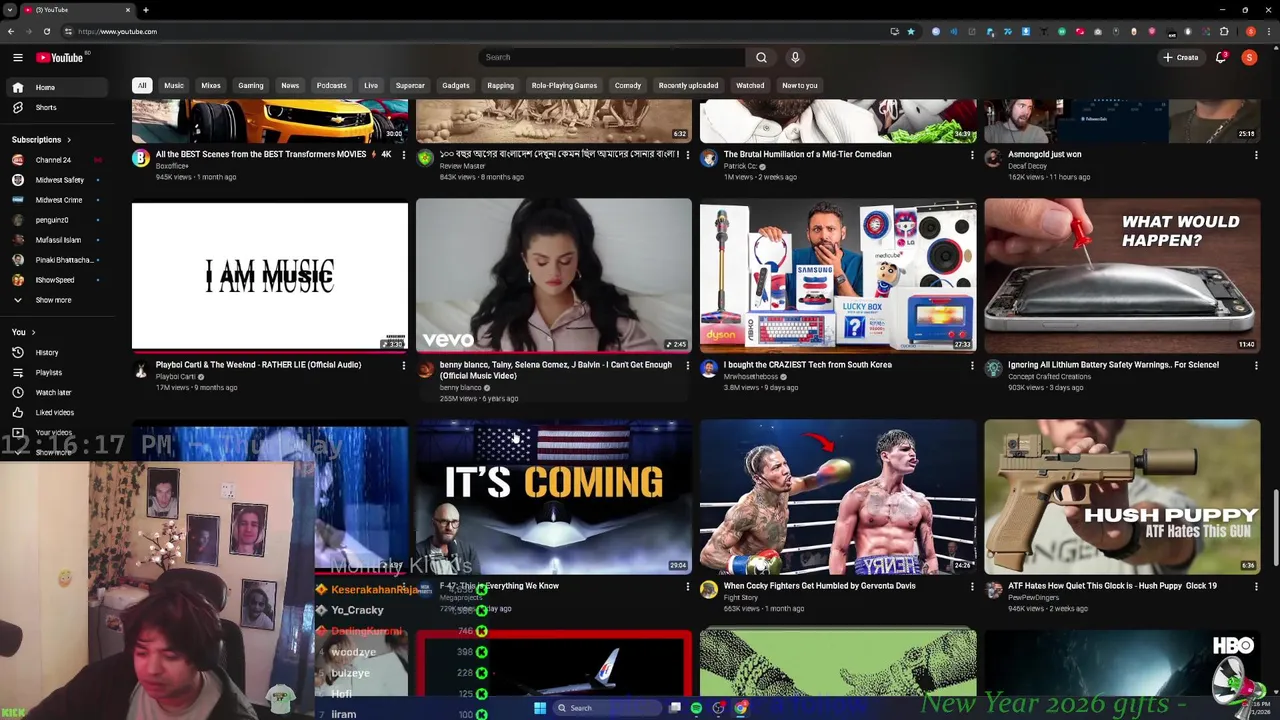This screenshot has height=720, width=1280.
Task: Open the Midwest Safety subscription
Action: coord(59,180)
